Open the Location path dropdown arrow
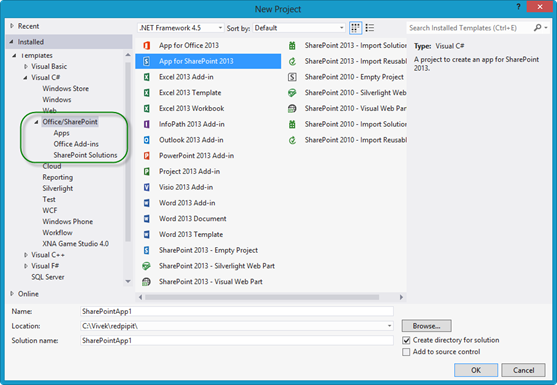 click(x=389, y=326)
